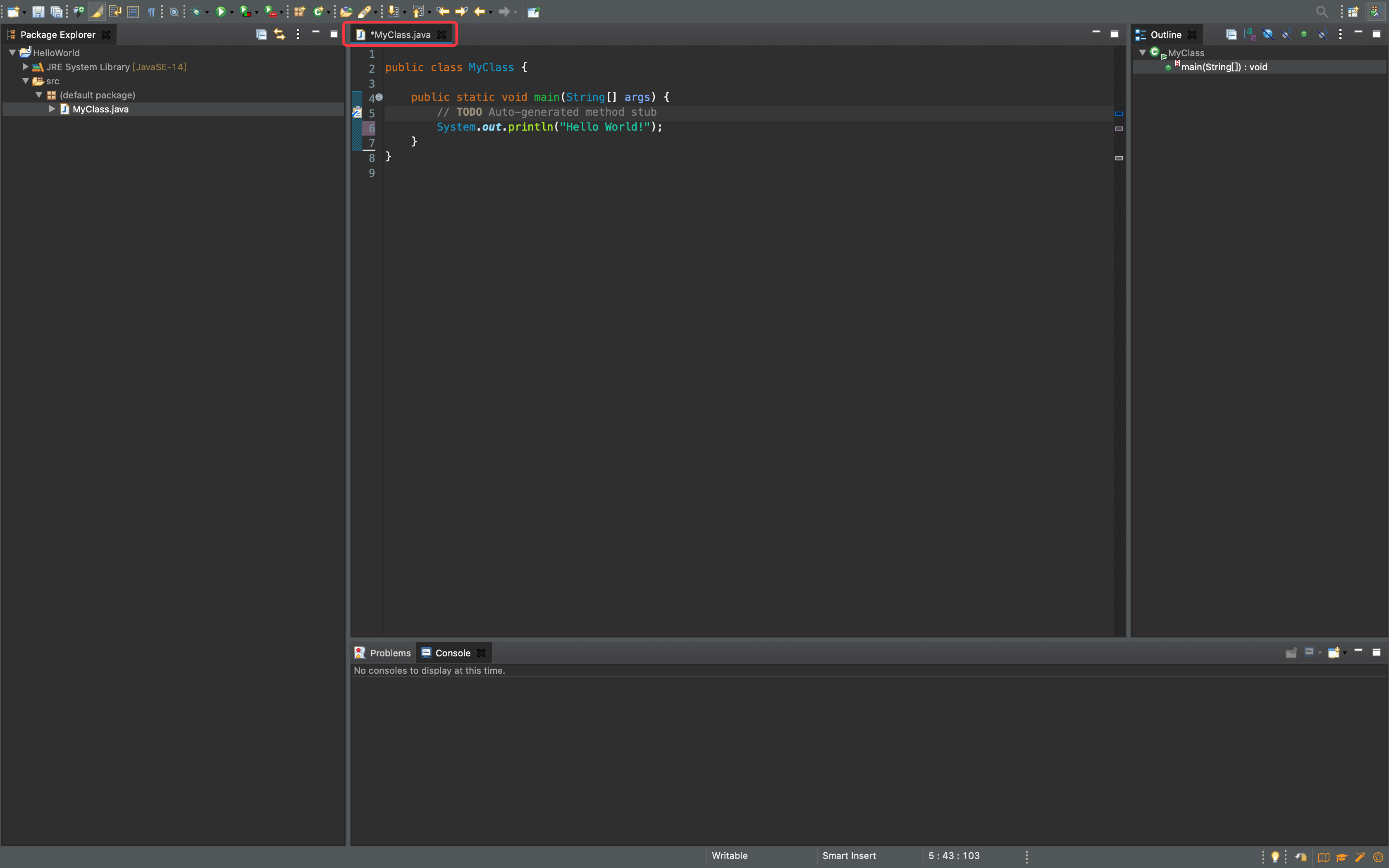
Task: Click the Smart Insert mode indicator
Action: point(847,855)
